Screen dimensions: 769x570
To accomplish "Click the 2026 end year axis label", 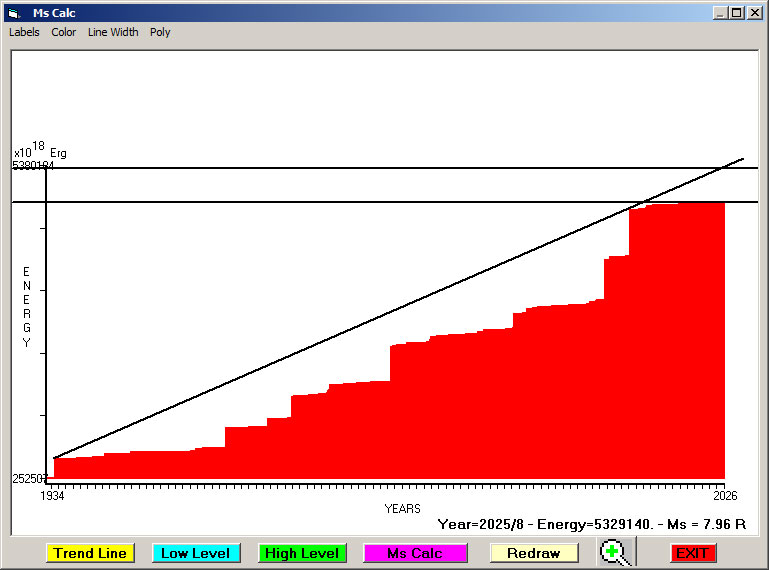I will pyautogui.click(x=724, y=495).
